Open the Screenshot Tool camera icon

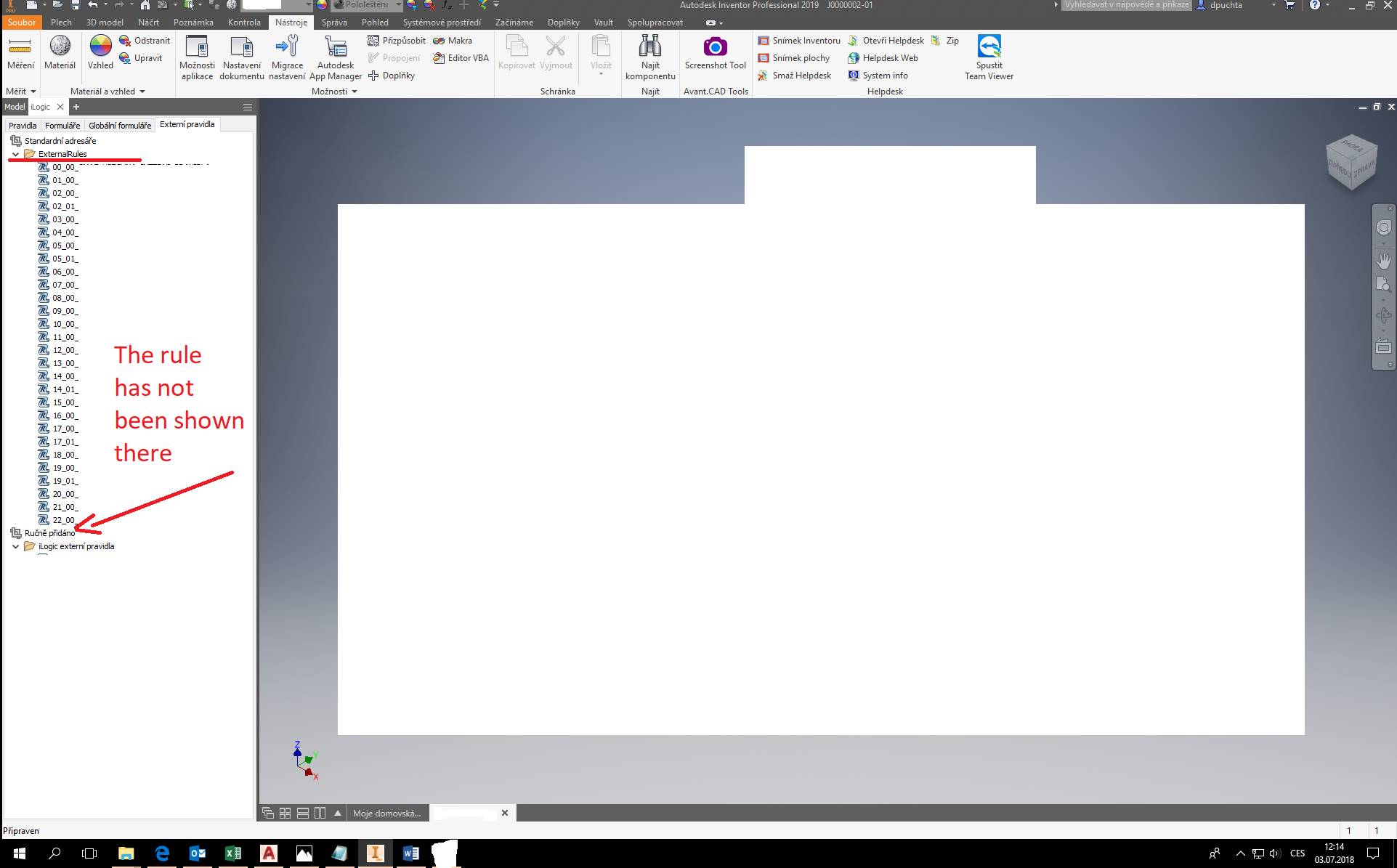pyautogui.click(x=715, y=47)
